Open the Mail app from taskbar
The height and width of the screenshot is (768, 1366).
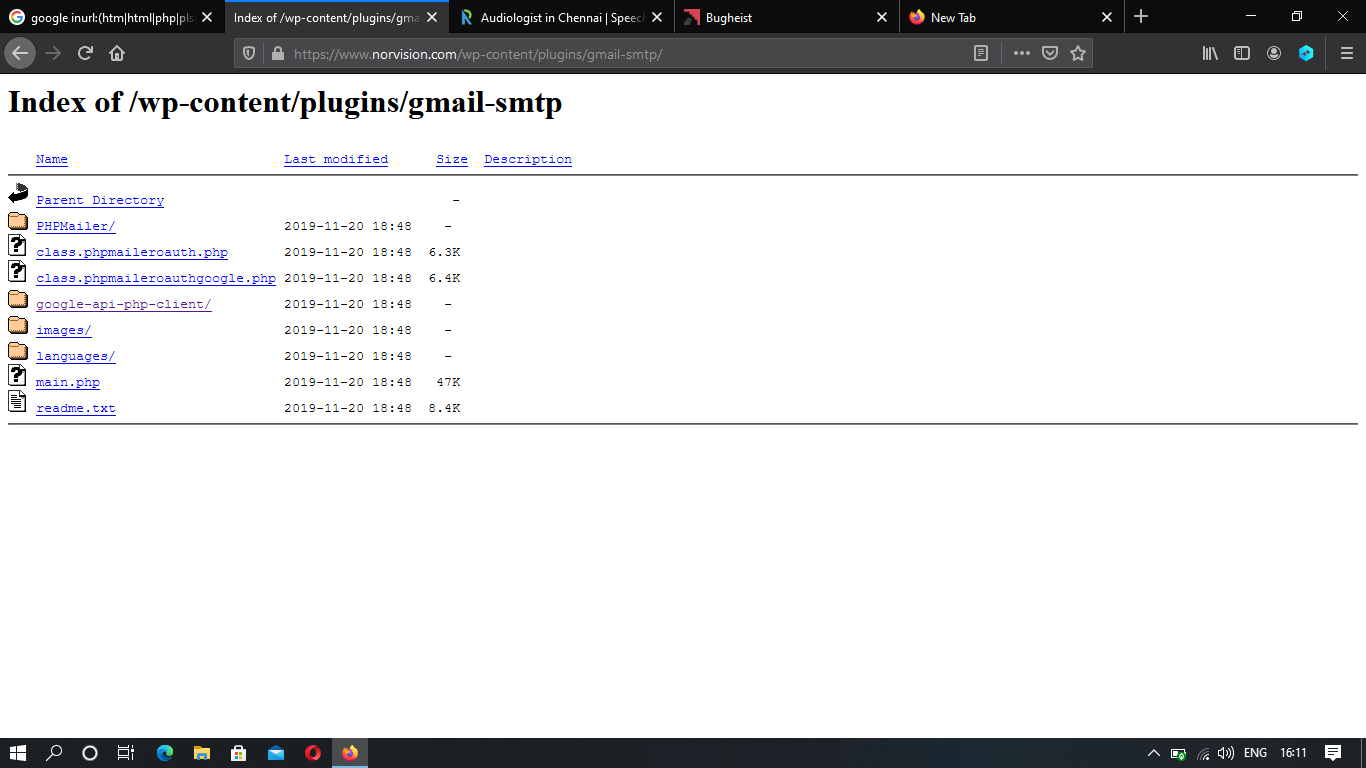[276, 753]
